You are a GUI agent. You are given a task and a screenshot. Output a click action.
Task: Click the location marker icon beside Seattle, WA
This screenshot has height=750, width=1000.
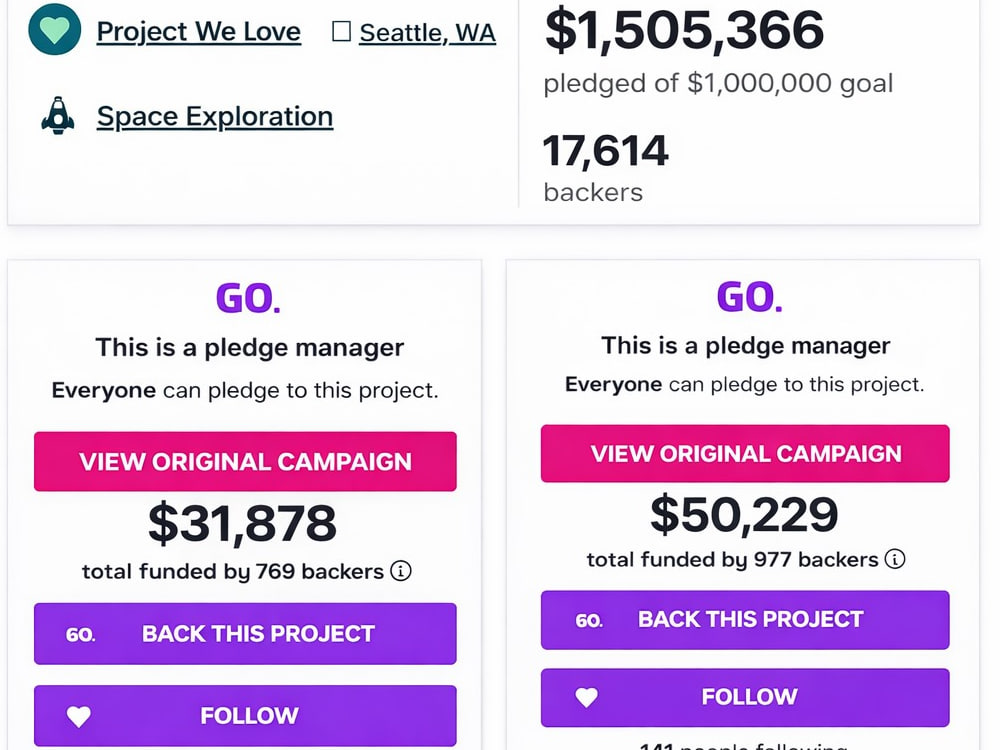point(341,31)
